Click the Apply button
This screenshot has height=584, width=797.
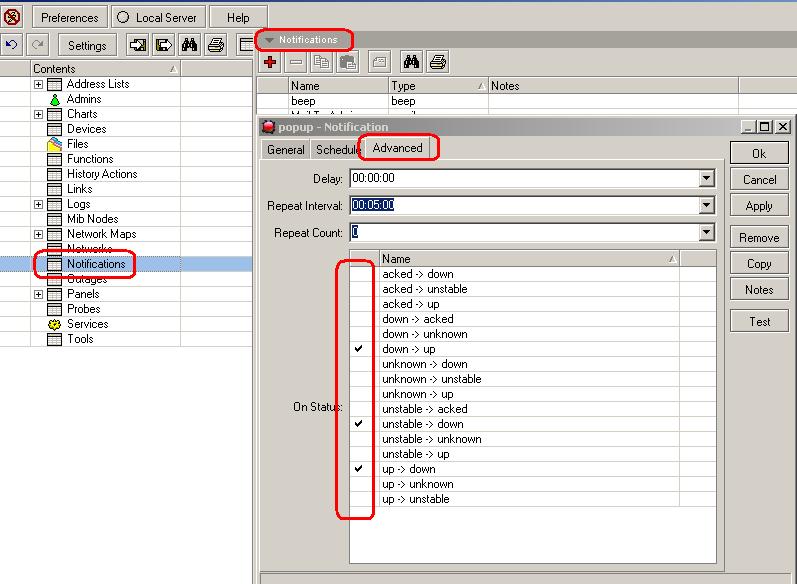[x=759, y=206]
